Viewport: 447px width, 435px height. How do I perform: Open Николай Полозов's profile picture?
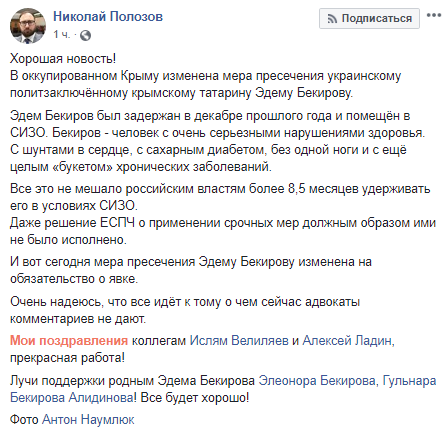28,26
